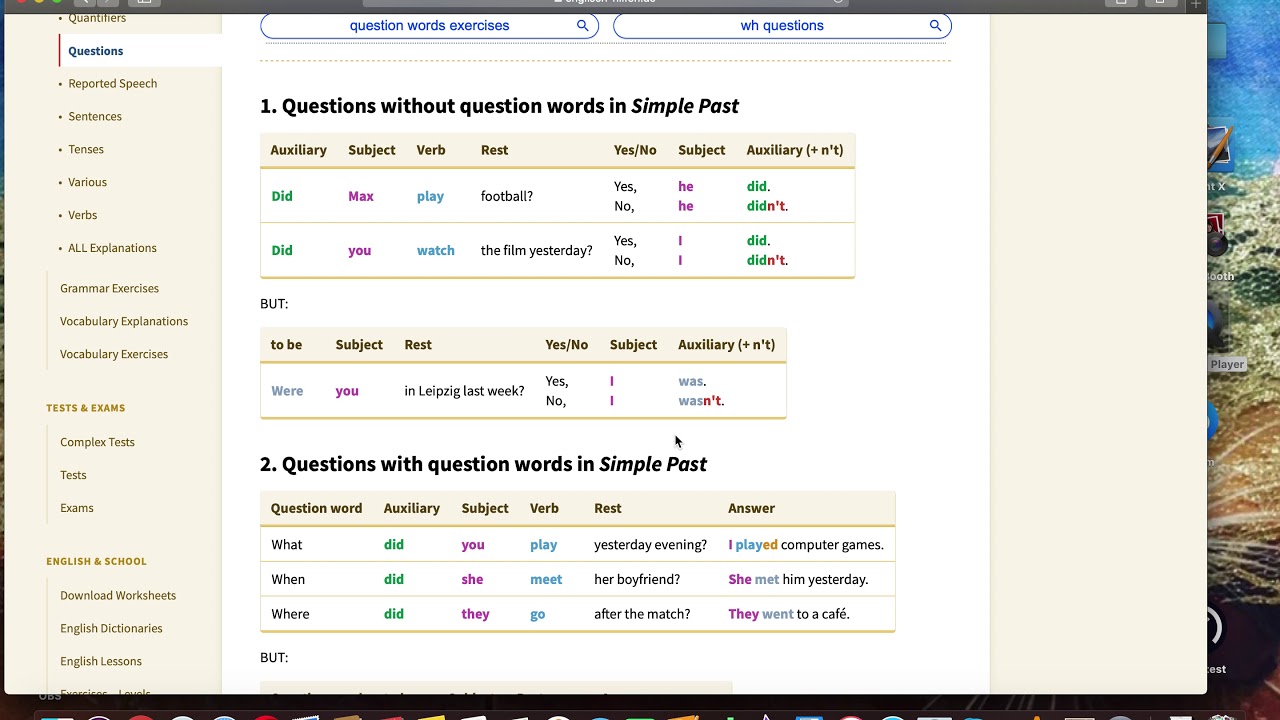Screen dimensions: 1280x720
Task: Click the magnifier icon beside 'wh questions'
Action: [935, 26]
